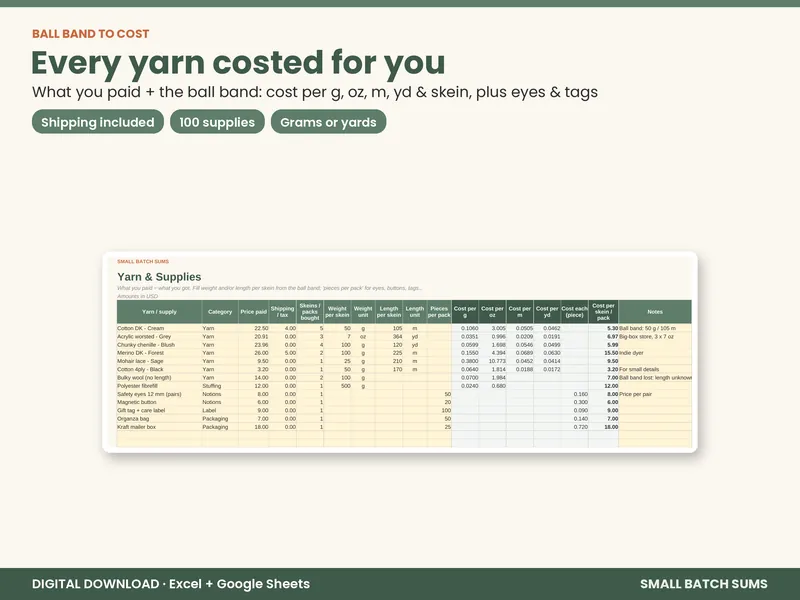Click the footer 'SMALL BATCH SUMS' brand text
800x600 pixels.
point(704,584)
